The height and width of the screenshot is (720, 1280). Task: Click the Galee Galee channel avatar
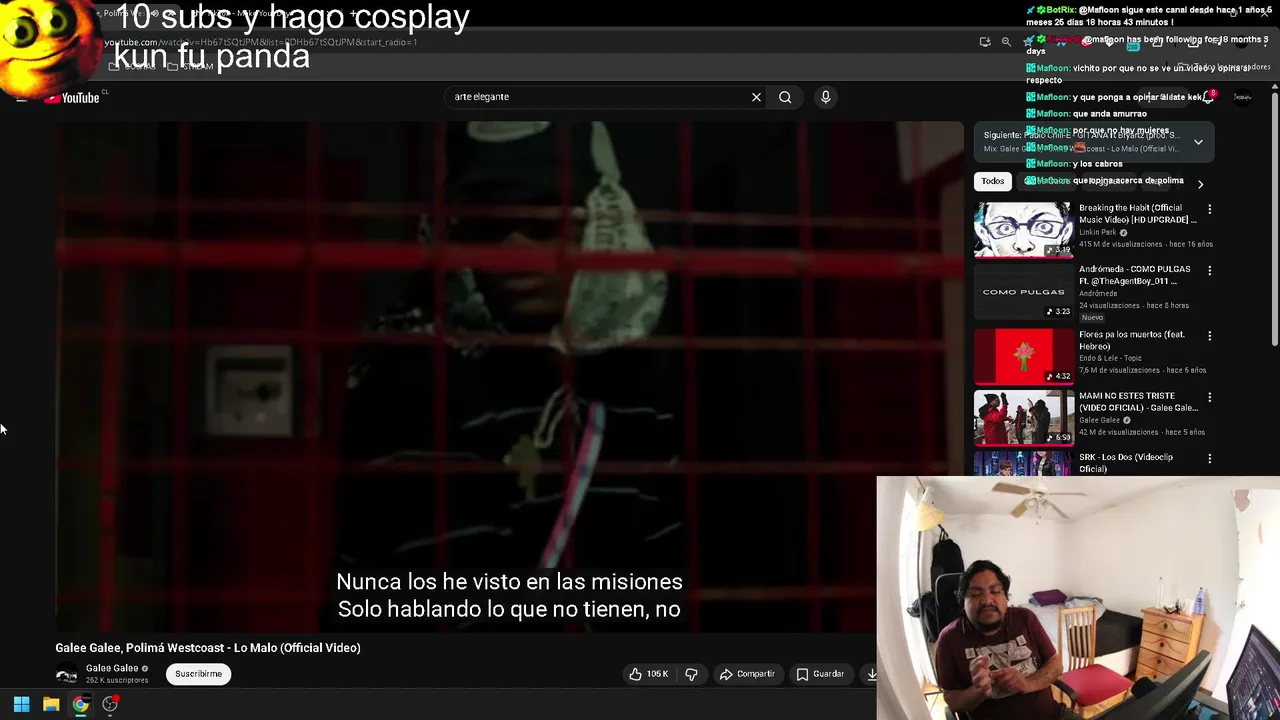tap(66, 674)
